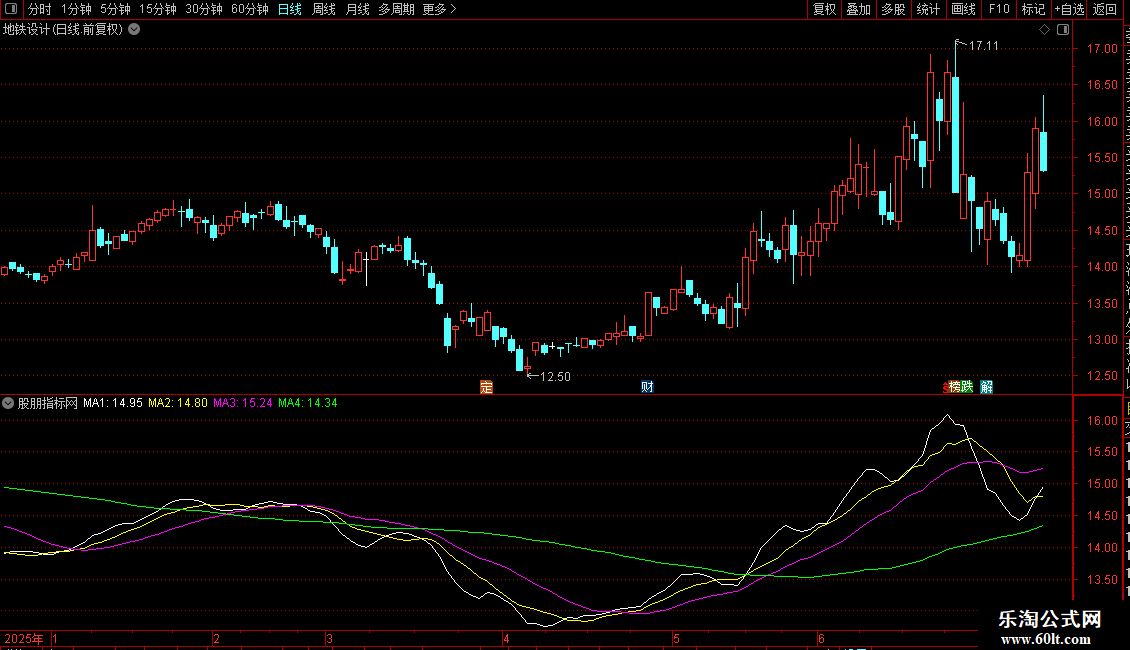Screen dimensions: 1130x650
Task: Click month 3 marker on time axis
Action: coord(329,638)
